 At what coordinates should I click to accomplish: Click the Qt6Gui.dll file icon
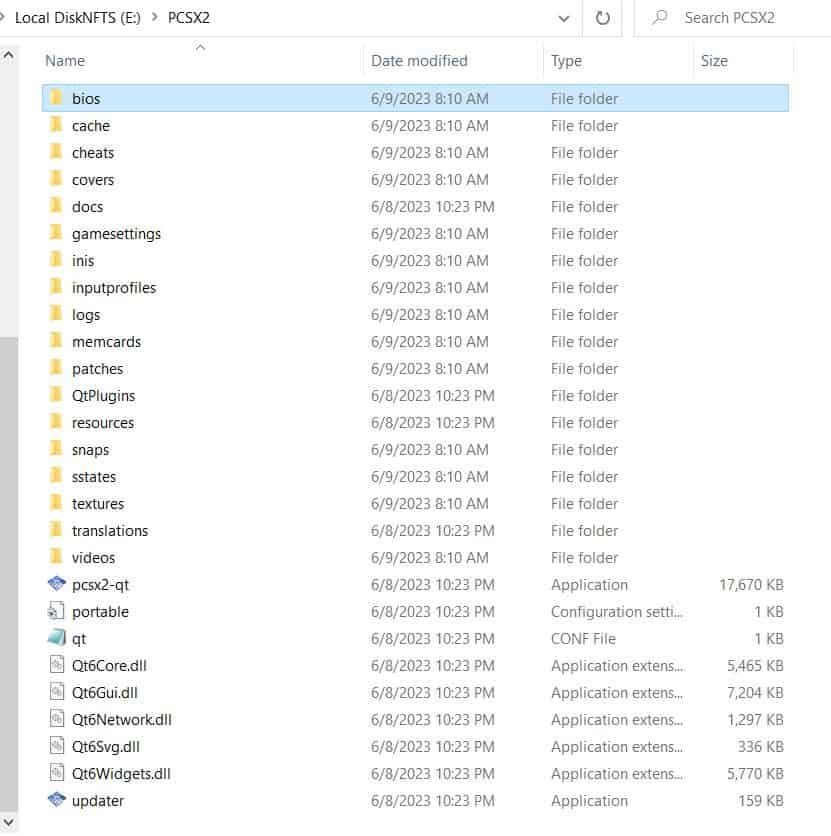[57, 692]
